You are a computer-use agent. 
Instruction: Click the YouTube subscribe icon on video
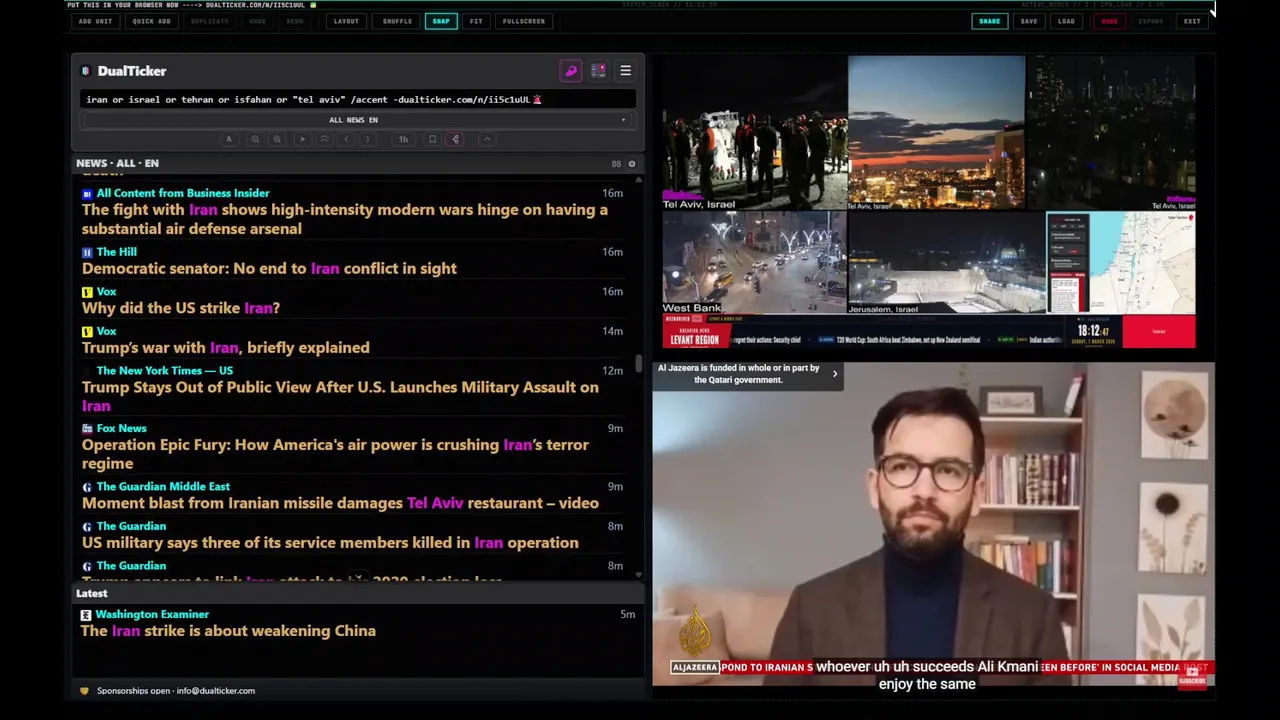coord(1192,676)
